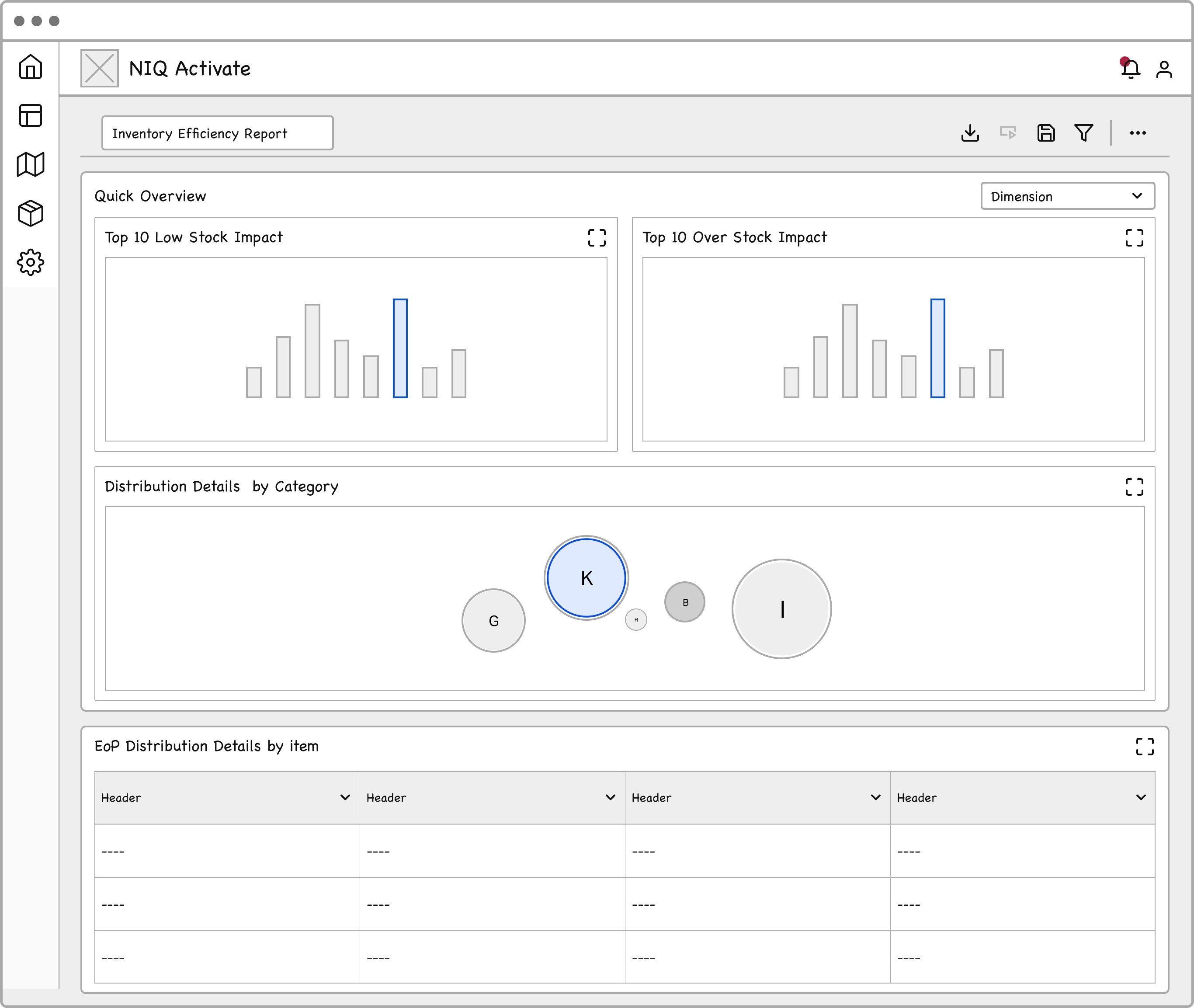Open the user profile icon
Screen dimensions: 1194x1008
[1164, 69]
